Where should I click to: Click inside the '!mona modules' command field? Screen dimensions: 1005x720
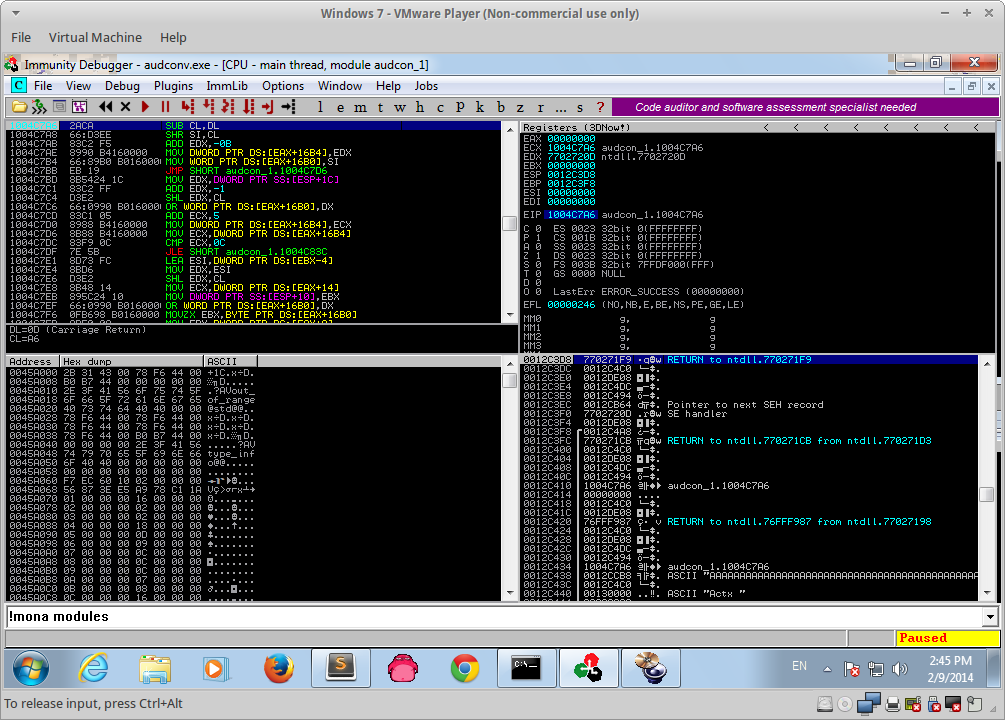[300, 616]
